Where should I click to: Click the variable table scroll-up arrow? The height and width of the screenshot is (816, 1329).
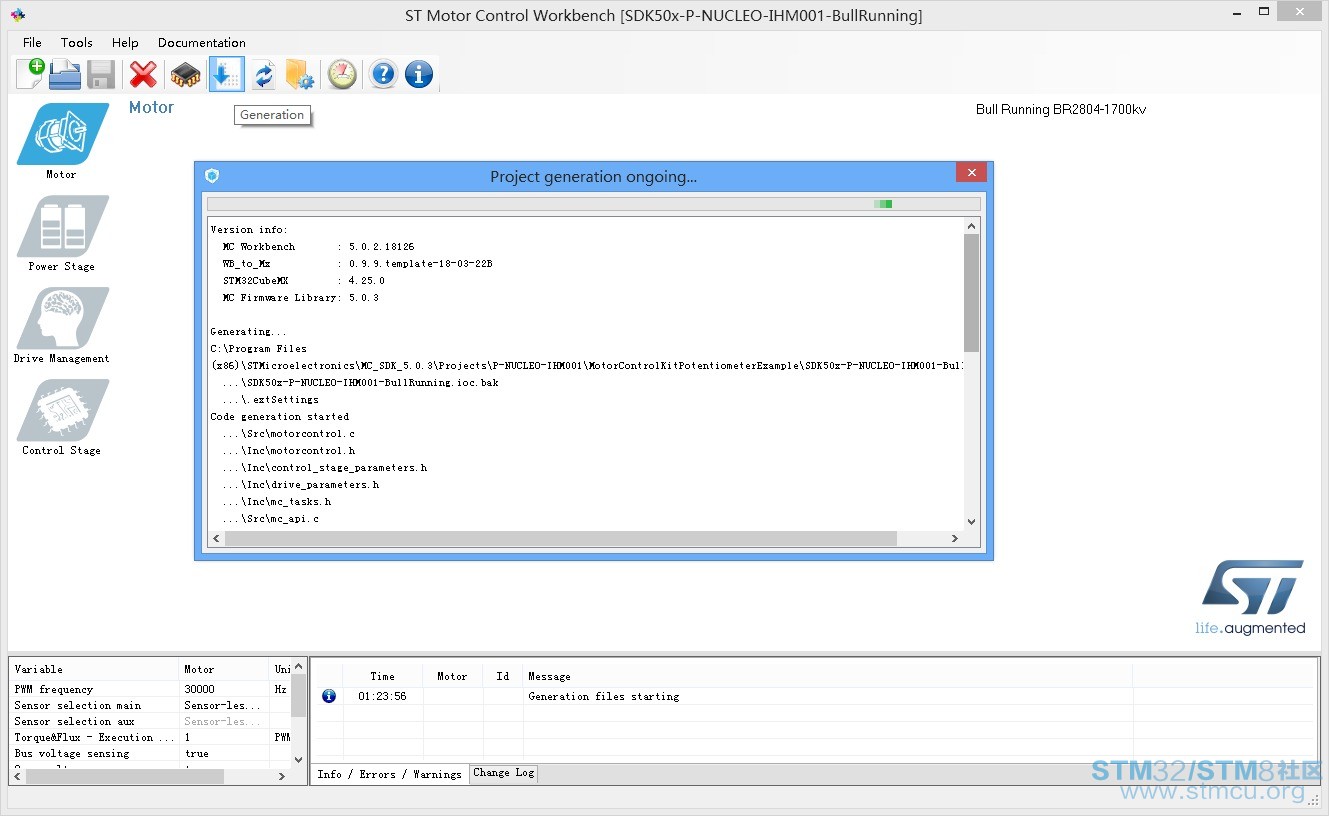click(299, 667)
